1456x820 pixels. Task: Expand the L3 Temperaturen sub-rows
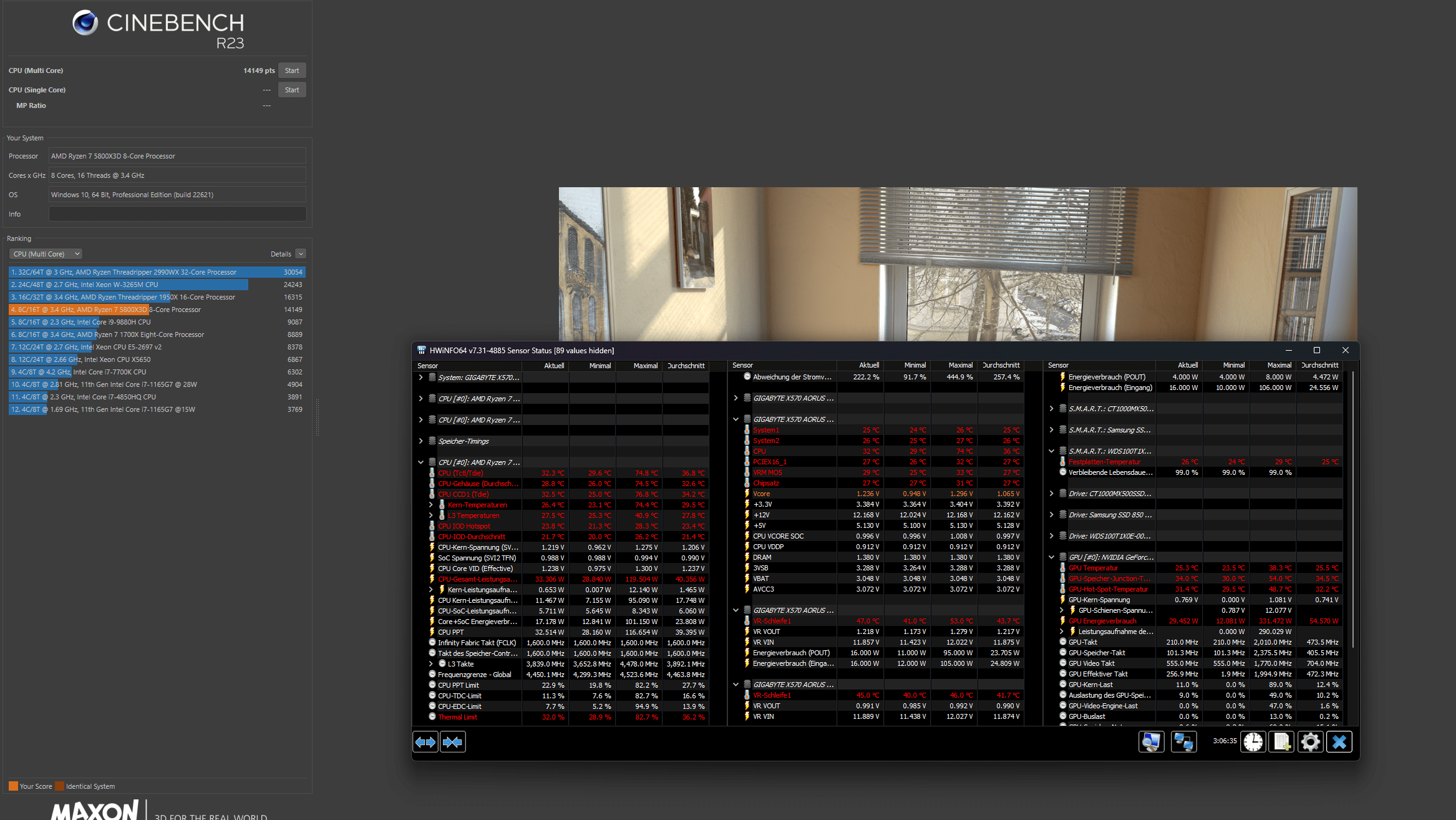(x=430, y=515)
